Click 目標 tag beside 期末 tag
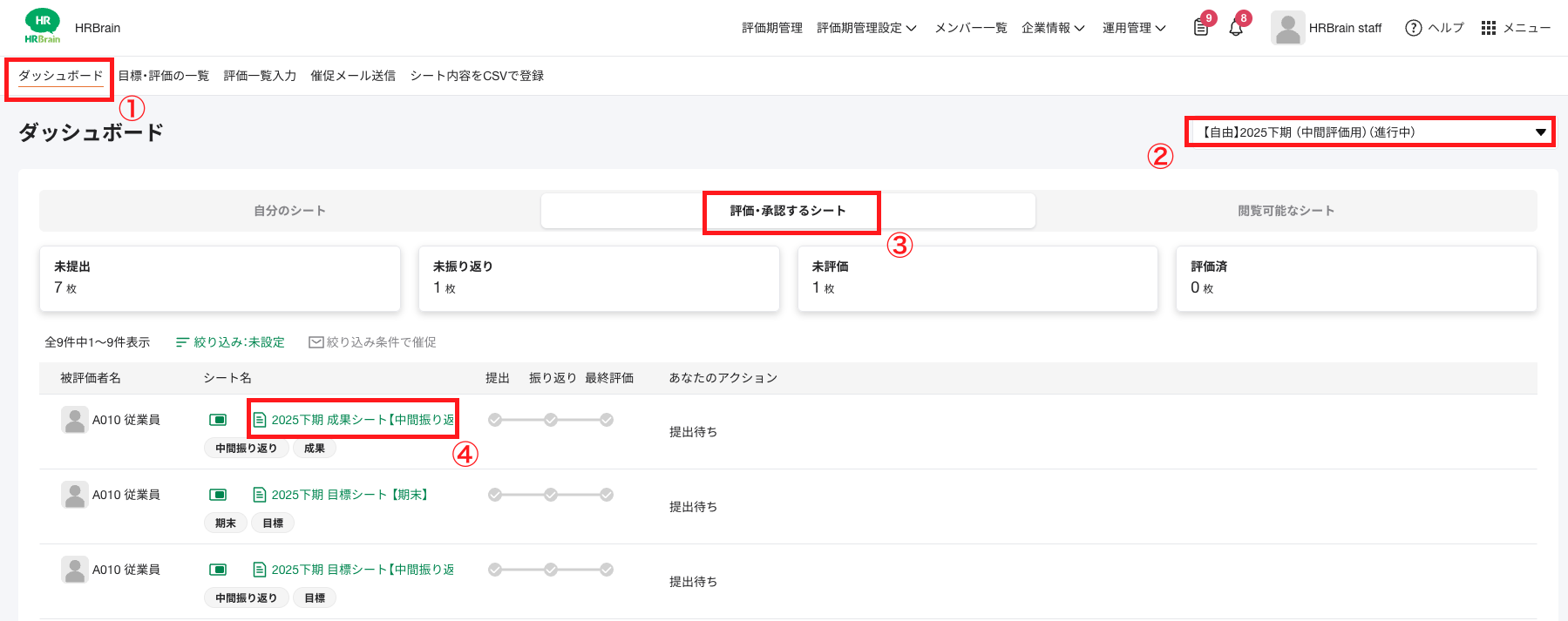1568x621 pixels. 273,523
